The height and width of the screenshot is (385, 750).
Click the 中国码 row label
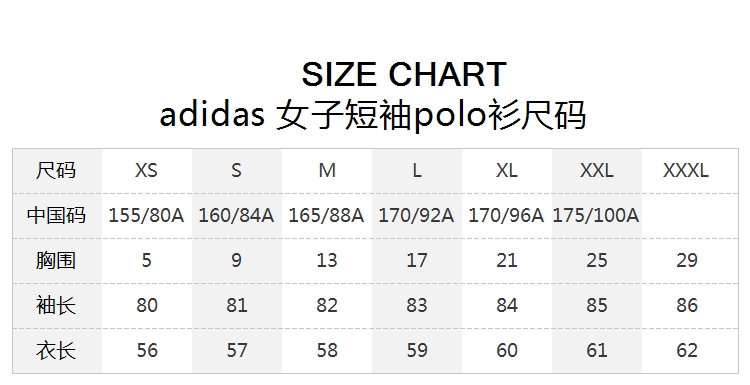pos(56,215)
